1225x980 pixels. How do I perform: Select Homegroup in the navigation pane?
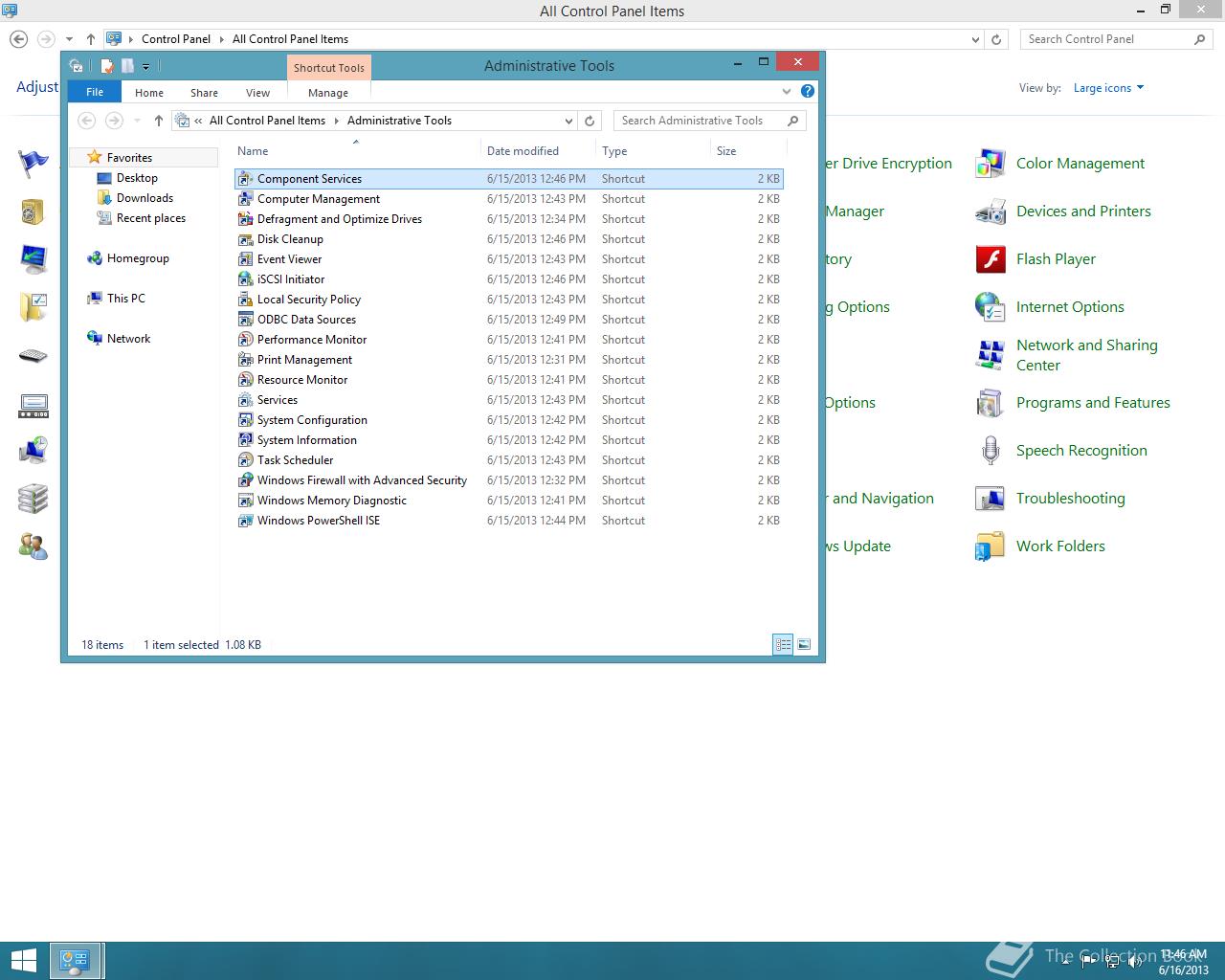pyautogui.click(x=138, y=258)
